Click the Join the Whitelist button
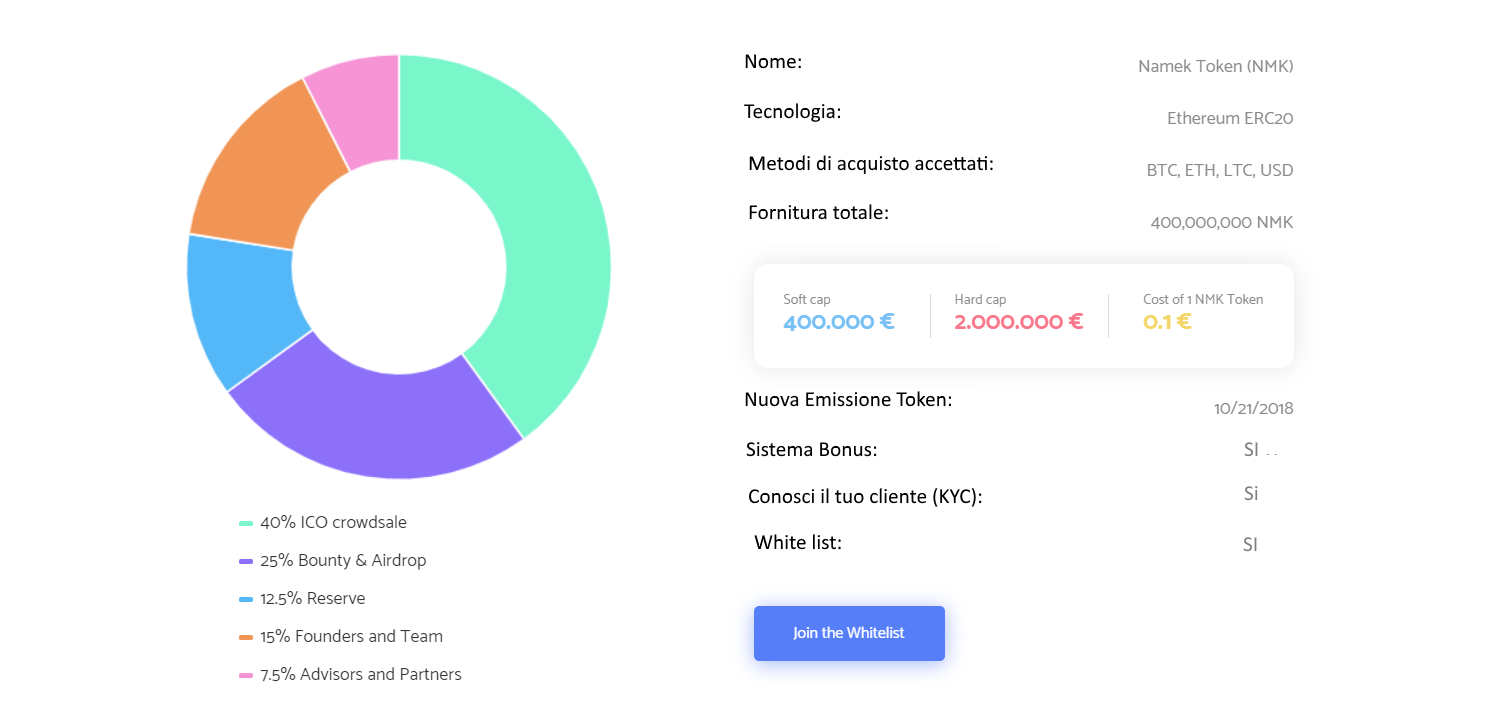 pyautogui.click(x=849, y=633)
